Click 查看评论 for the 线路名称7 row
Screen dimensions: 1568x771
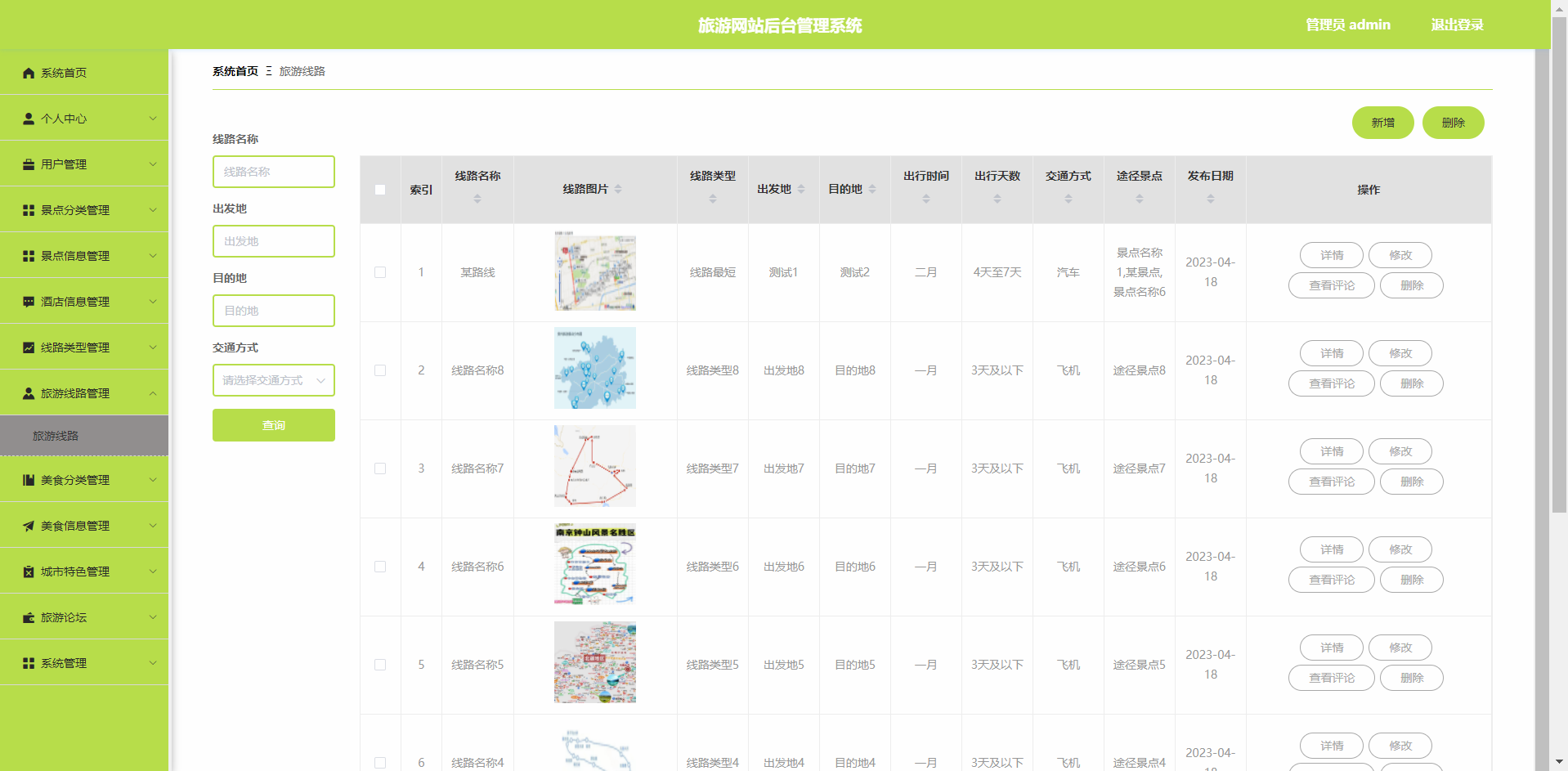[x=1332, y=482]
